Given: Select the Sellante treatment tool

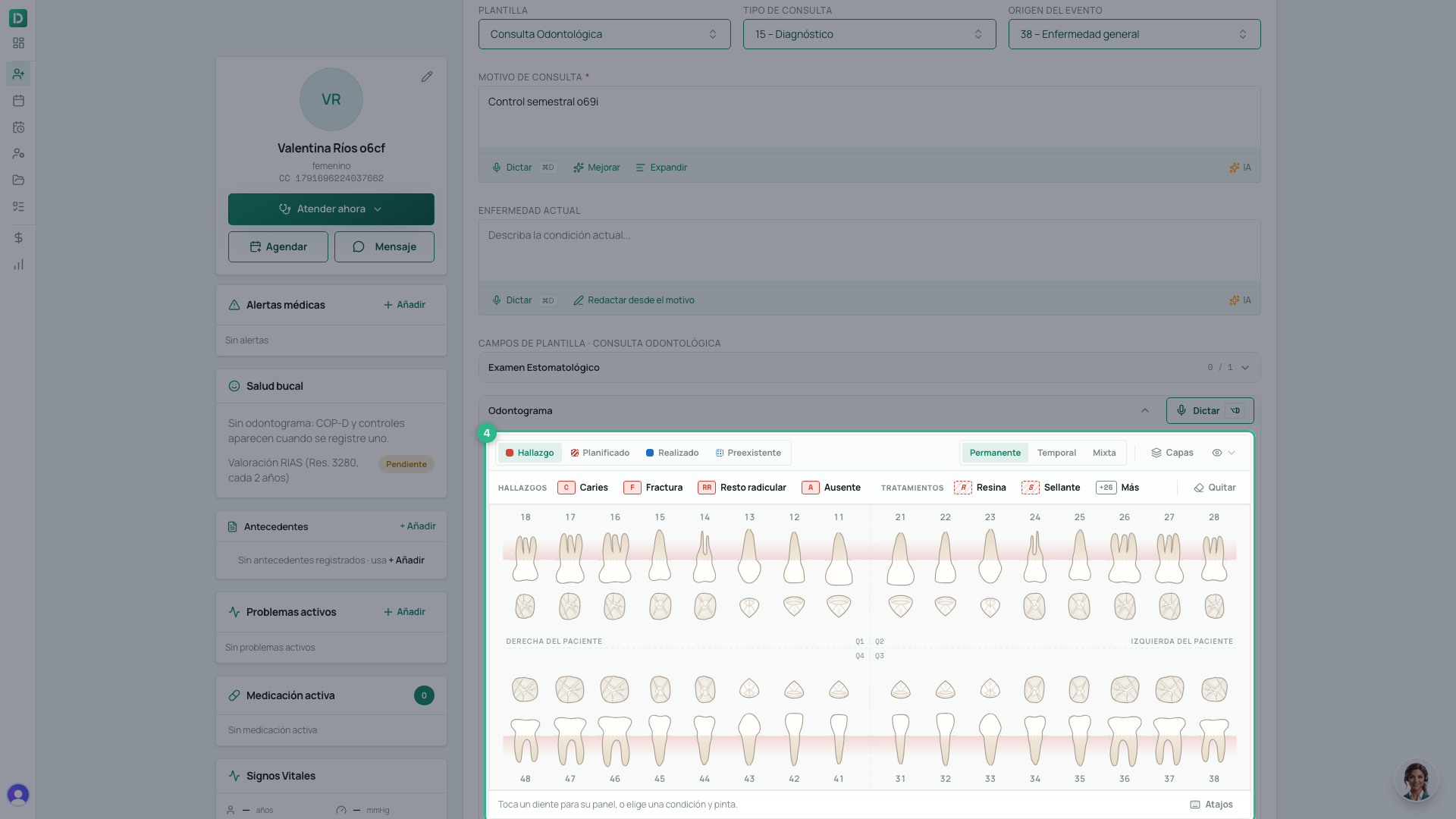Looking at the screenshot, I should pos(1050,488).
